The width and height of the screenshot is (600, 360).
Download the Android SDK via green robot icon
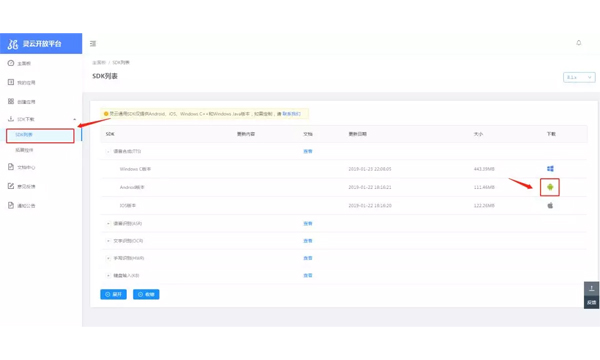coord(550,187)
